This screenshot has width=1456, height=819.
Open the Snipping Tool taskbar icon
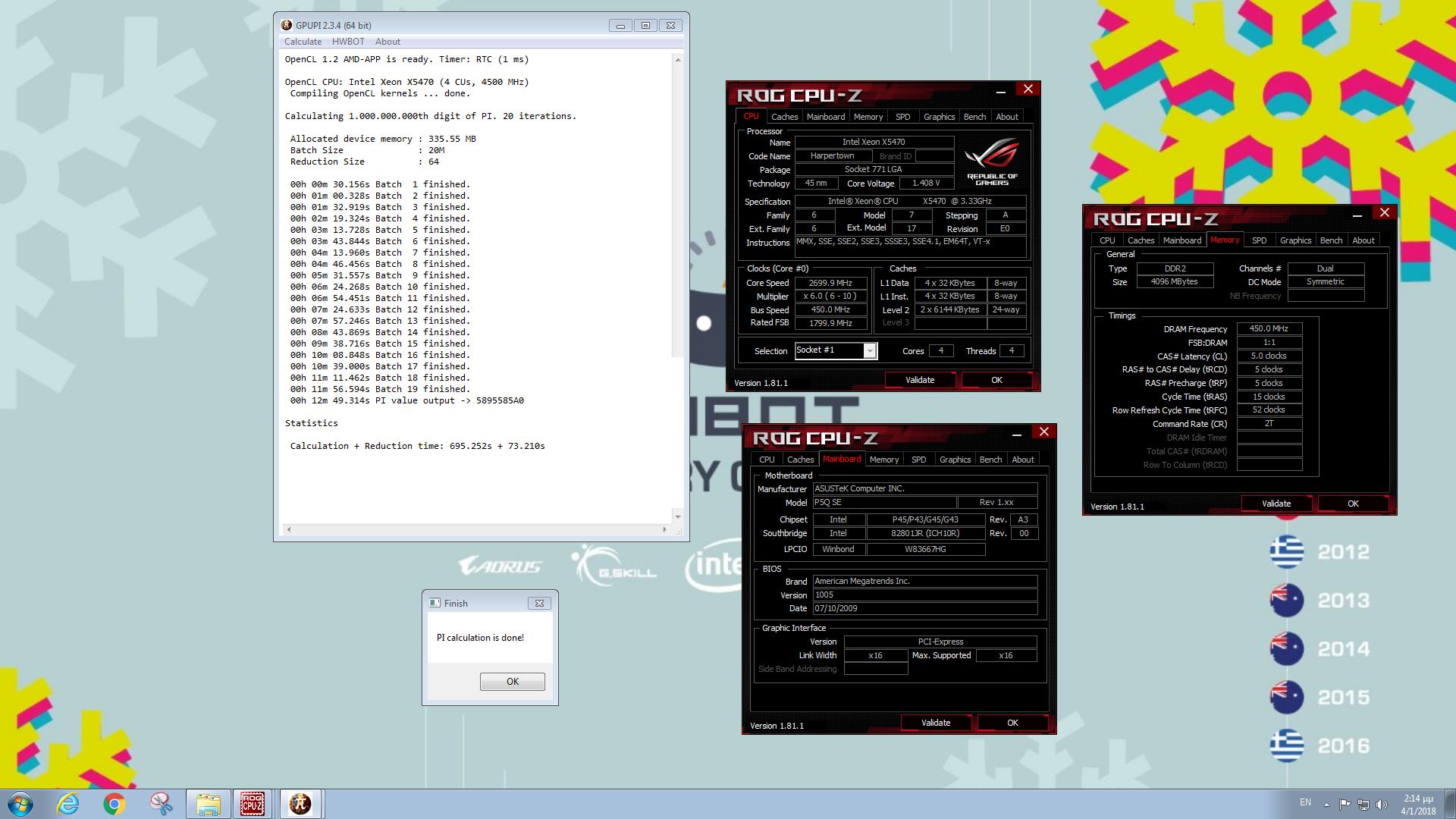click(x=161, y=804)
